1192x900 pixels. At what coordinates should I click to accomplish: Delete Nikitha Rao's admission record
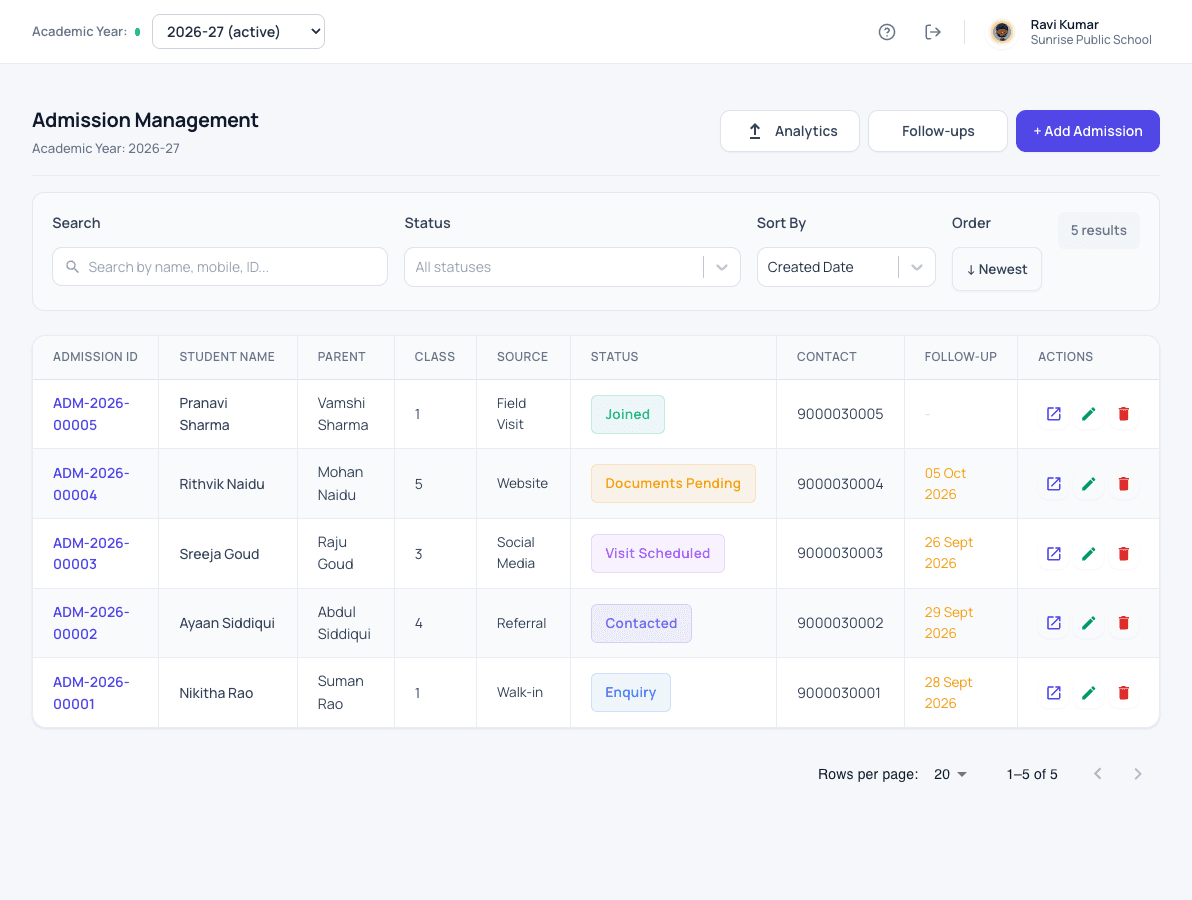(1124, 693)
